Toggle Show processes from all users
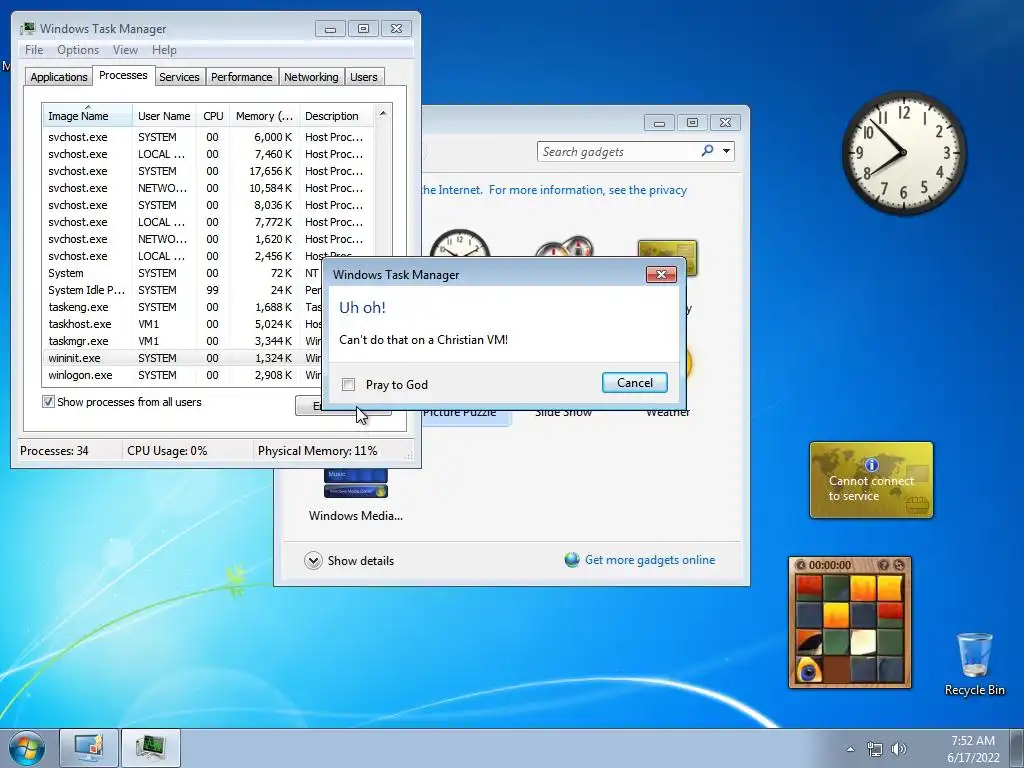 pos(48,402)
